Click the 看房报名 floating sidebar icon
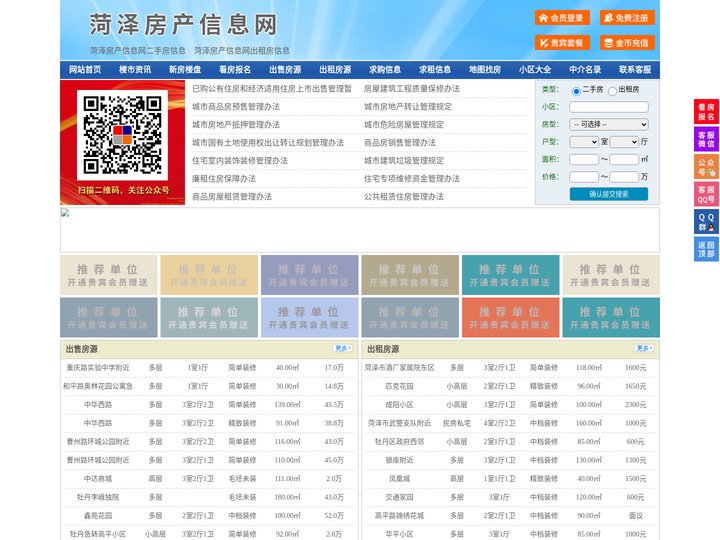The height and width of the screenshot is (540, 720). (706, 112)
